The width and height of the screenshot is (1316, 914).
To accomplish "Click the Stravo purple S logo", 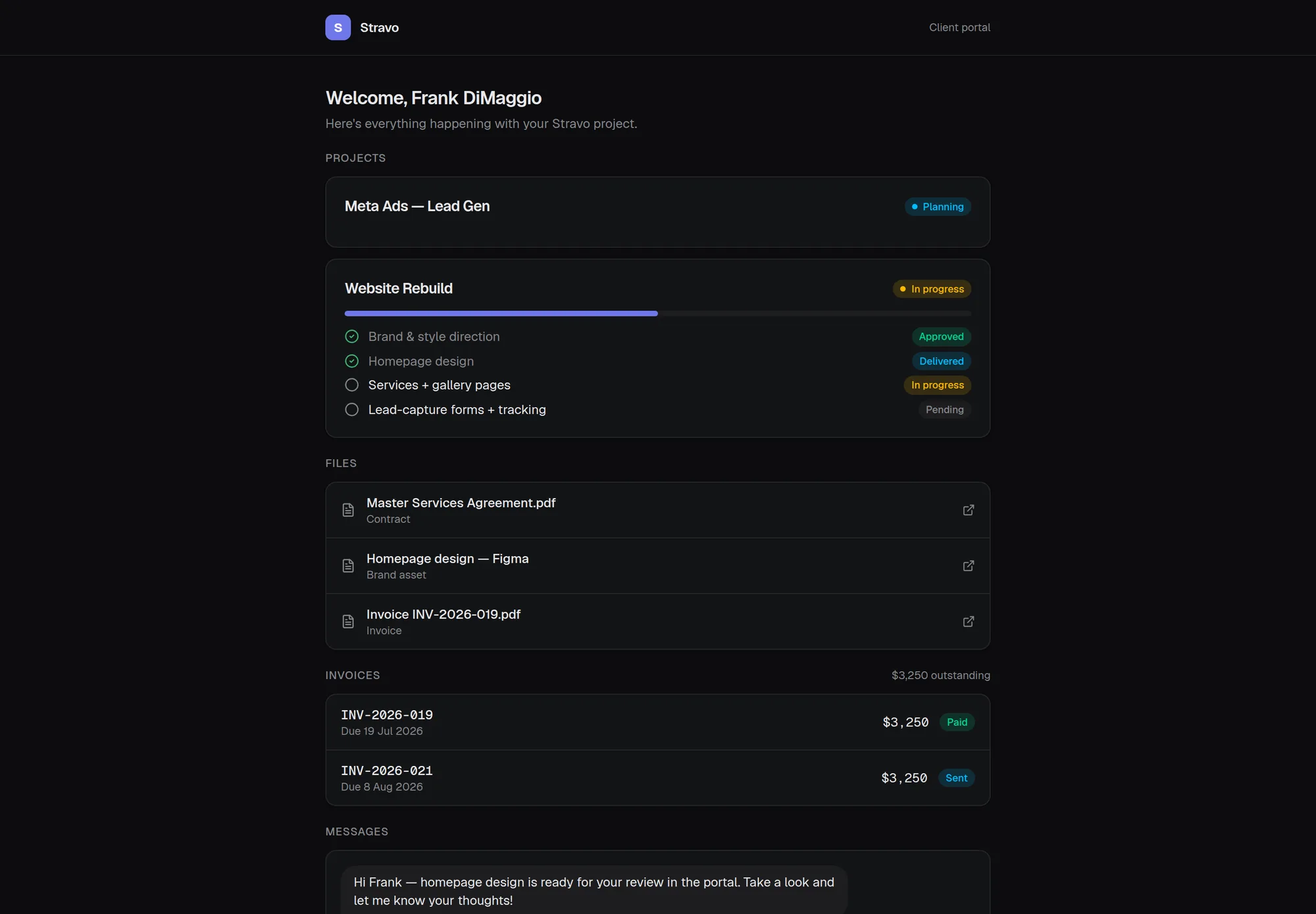I will (338, 28).
